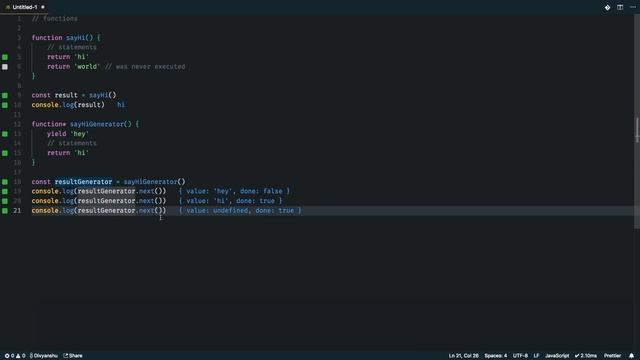
Task: Click the Share button in status bar
Action: (x=73, y=356)
